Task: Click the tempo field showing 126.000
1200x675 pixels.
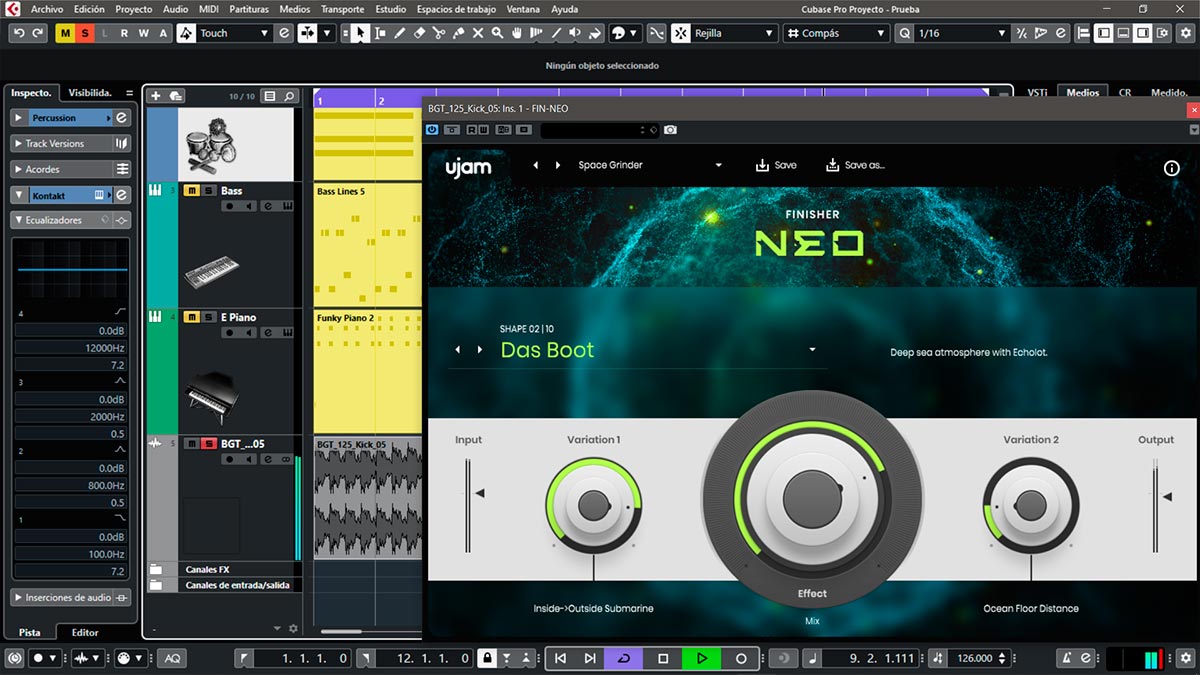Action: 975,658
